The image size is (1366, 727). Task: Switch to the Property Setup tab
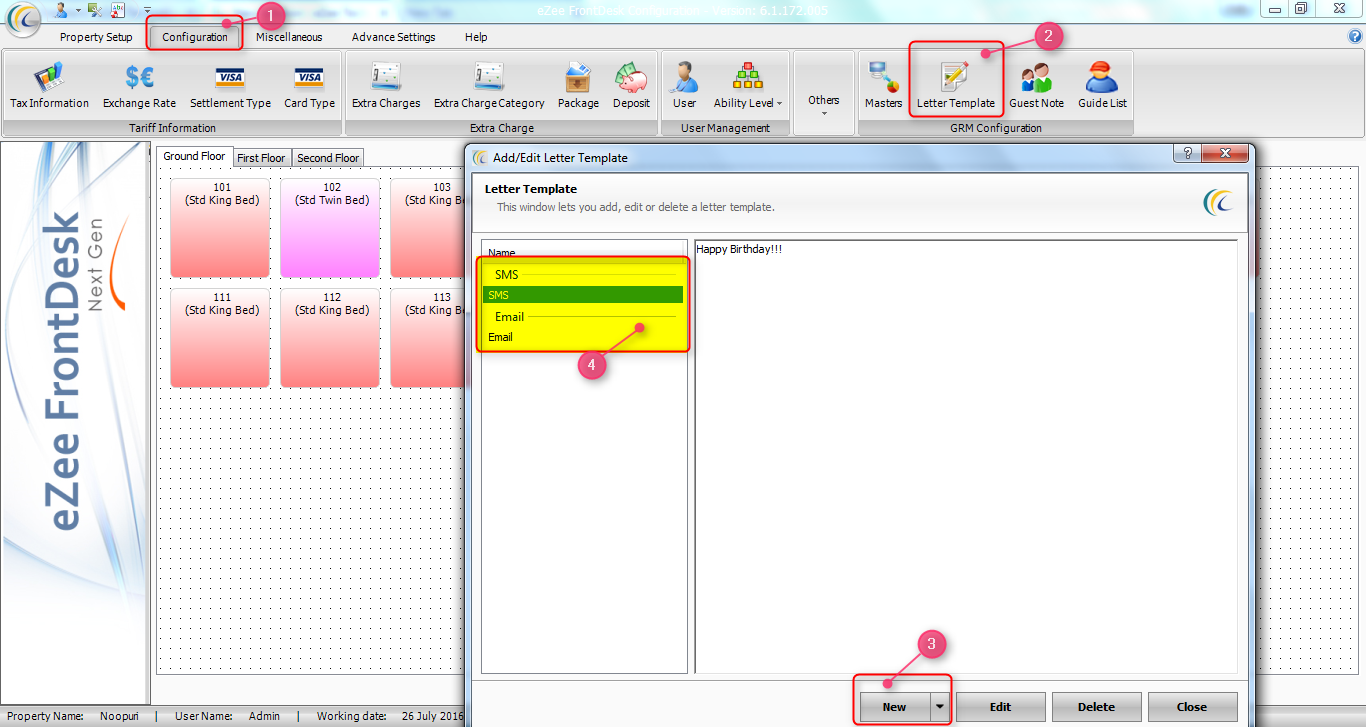coord(96,37)
